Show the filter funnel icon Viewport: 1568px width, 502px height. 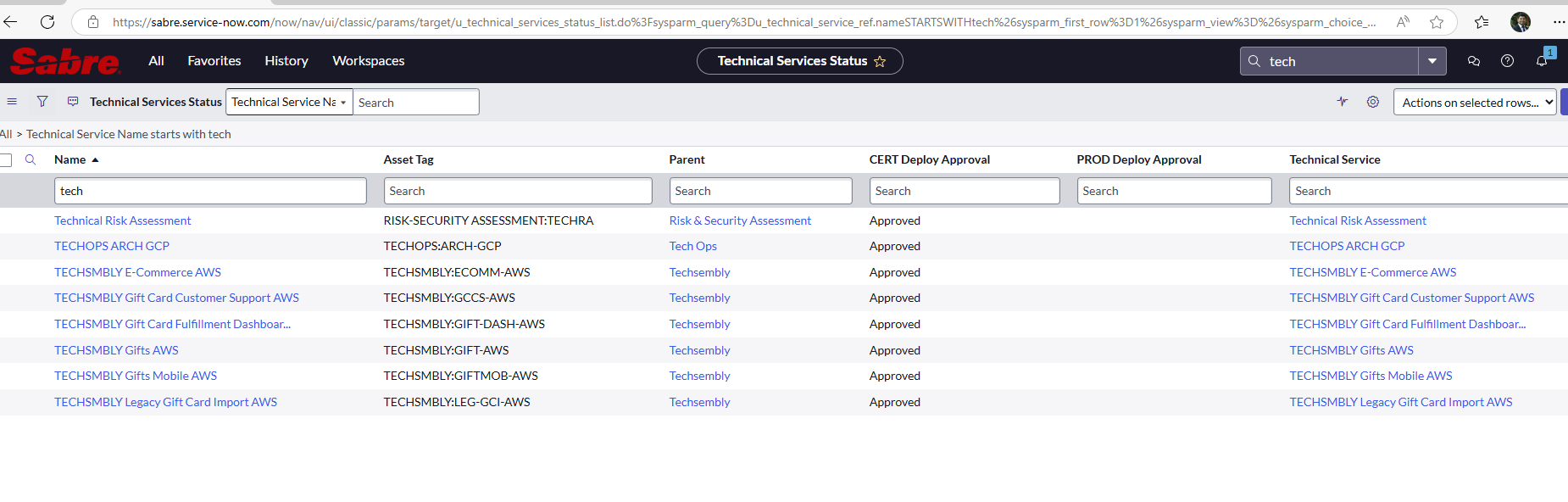pyautogui.click(x=42, y=102)
